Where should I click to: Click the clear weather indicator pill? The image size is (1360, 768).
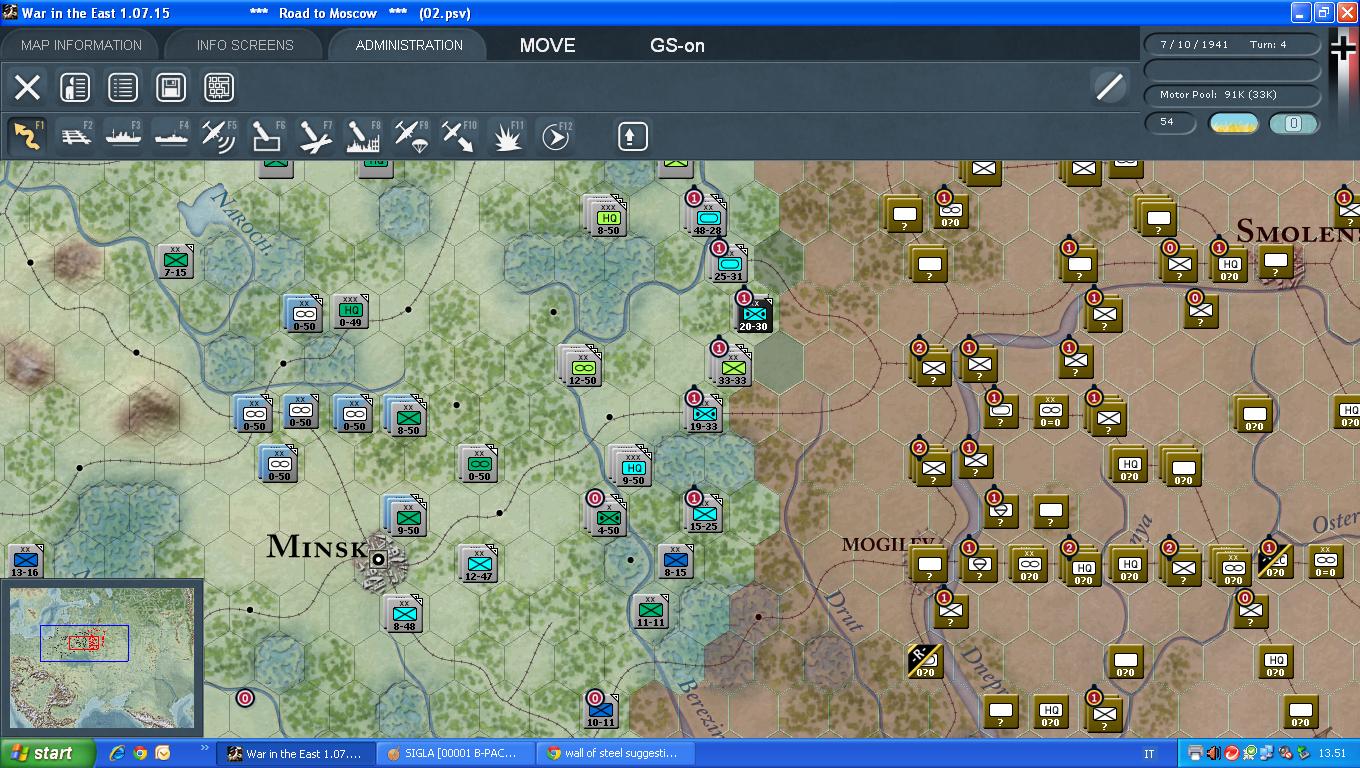(x=1234, y=123)
